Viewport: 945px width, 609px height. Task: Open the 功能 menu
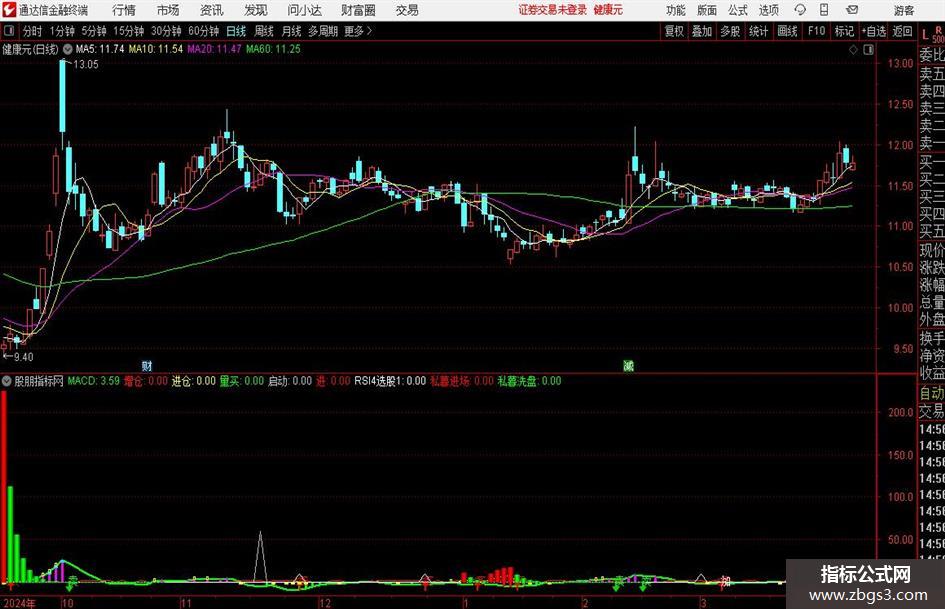coord(676,10)
